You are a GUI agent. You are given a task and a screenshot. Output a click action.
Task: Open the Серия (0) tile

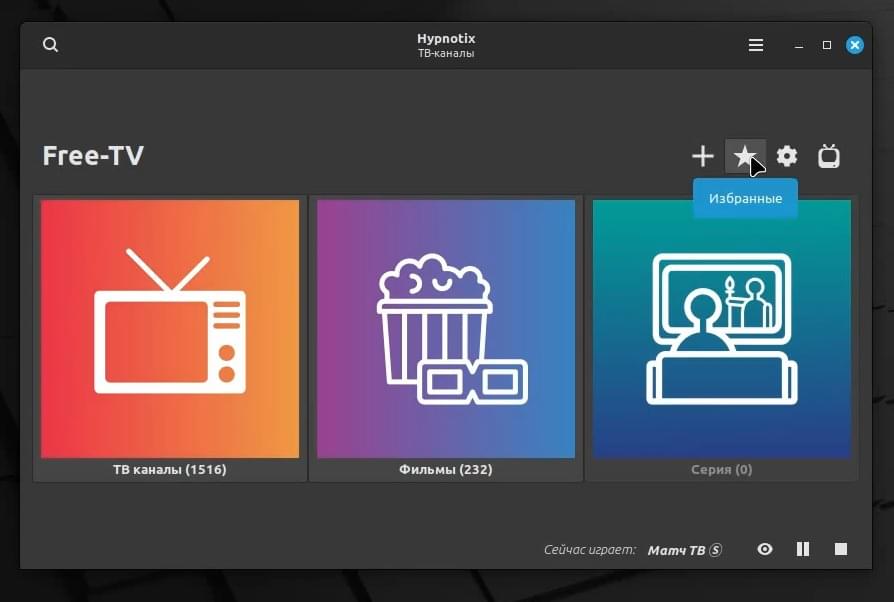pos(721,339)
